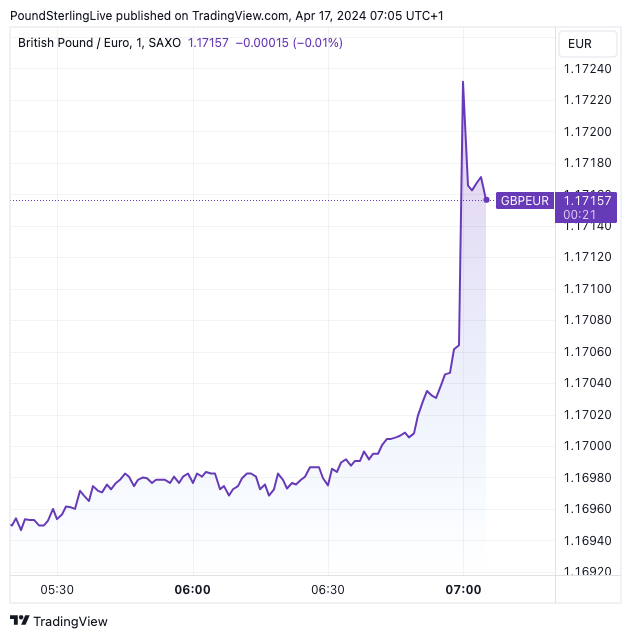This screenshot has height=638, width=631.
Task: Click the SAXO data source label
Action: pos(165,43)
